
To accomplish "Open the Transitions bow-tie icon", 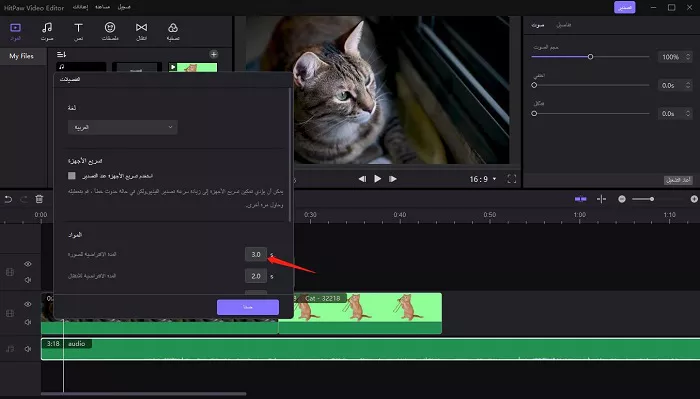I will pyautogui.click(x=142, y=32).
